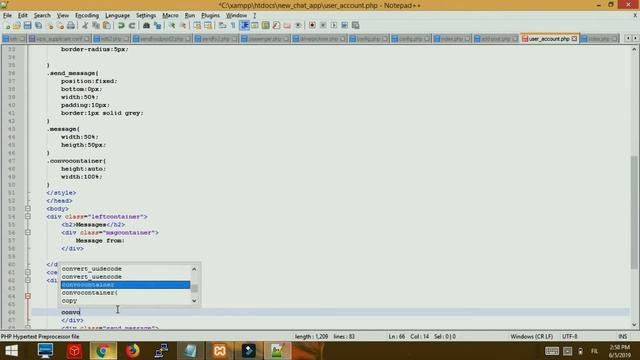Click the Windows (CR LF) status bar entry

531,336
